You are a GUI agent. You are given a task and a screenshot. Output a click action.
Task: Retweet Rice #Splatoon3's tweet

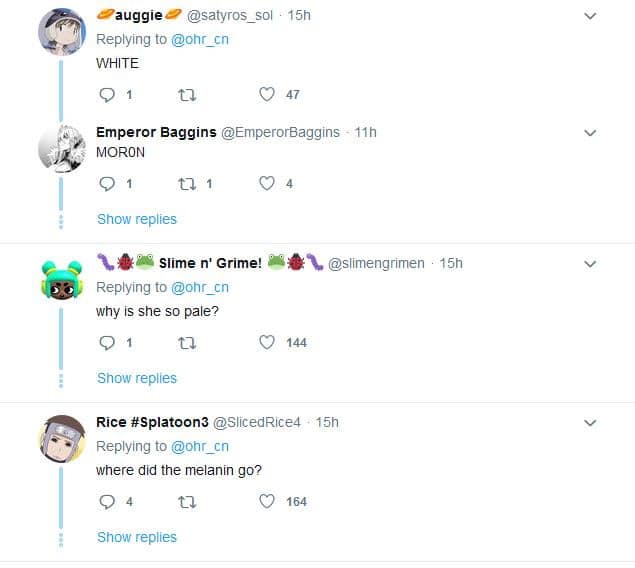(x=186, y=502)
